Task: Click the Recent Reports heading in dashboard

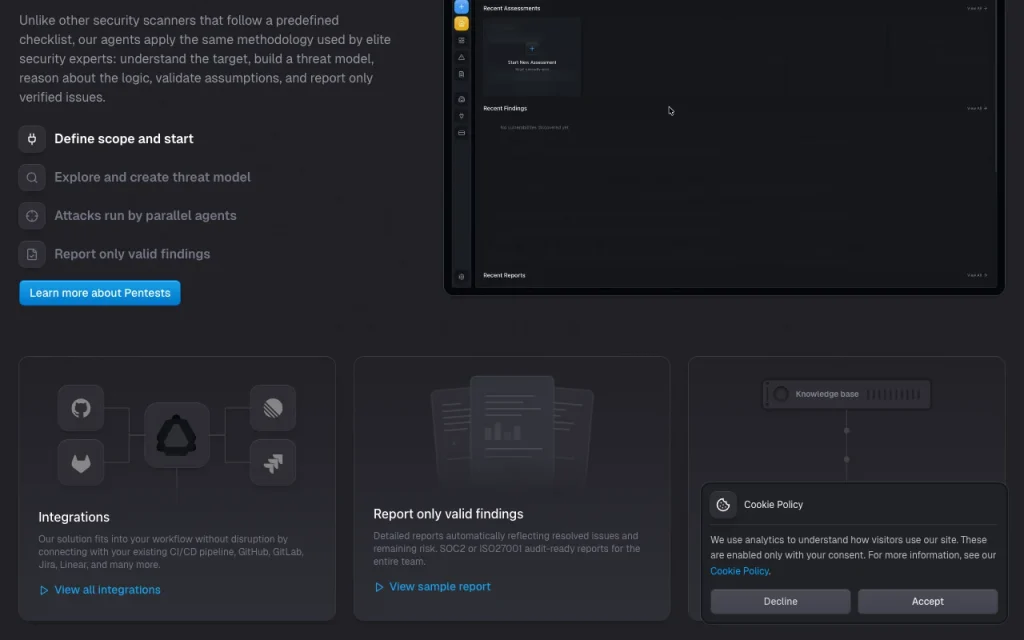Action: click(504, 276)
